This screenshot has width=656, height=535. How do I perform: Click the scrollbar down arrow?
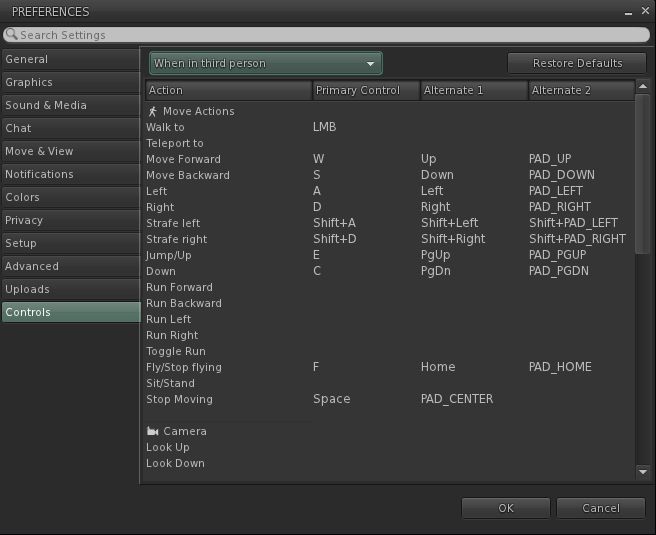[642, 471]
